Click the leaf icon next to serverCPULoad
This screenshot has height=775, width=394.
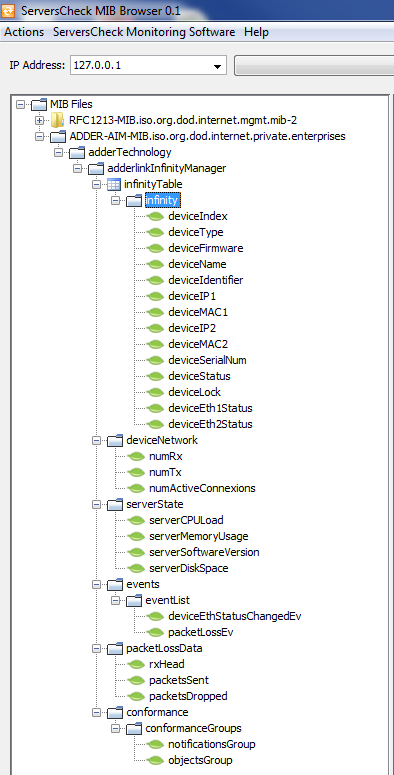coord(136,520)
